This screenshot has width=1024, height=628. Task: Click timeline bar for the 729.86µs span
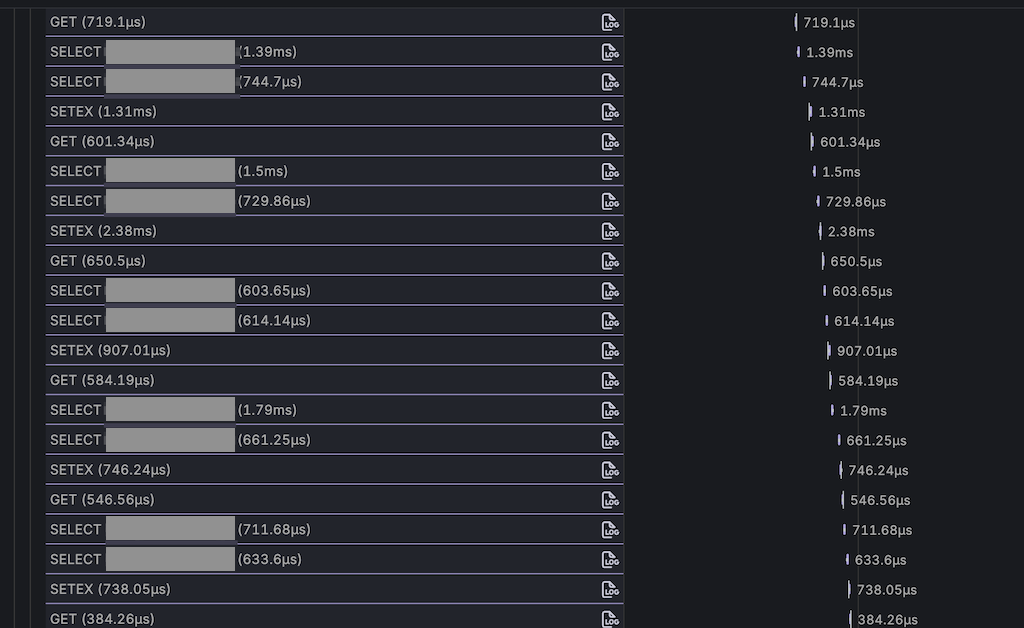coord(818,202)
